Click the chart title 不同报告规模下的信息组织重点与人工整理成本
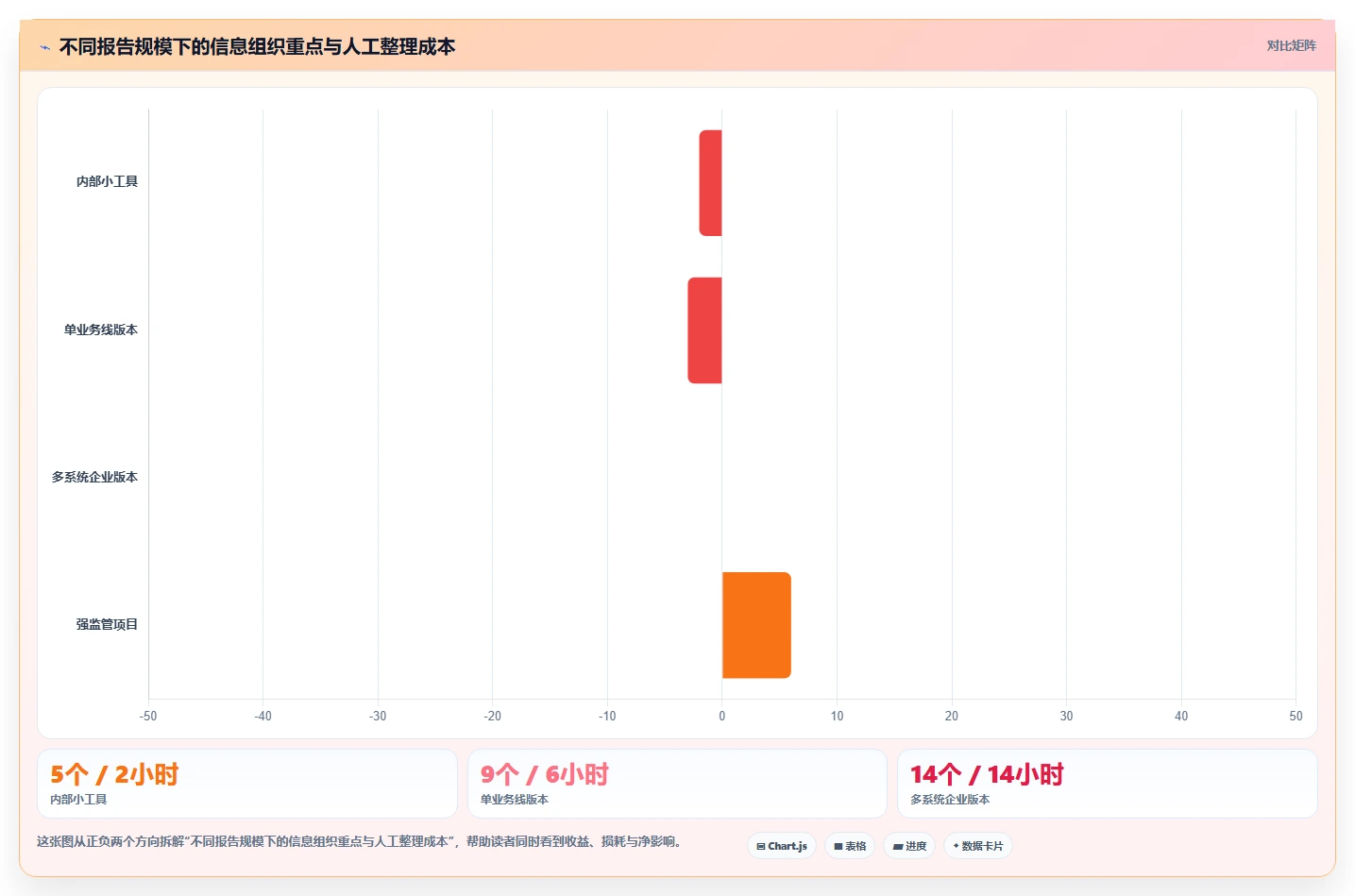Viewport: 1355px width, 896px height. coord(257,46)
